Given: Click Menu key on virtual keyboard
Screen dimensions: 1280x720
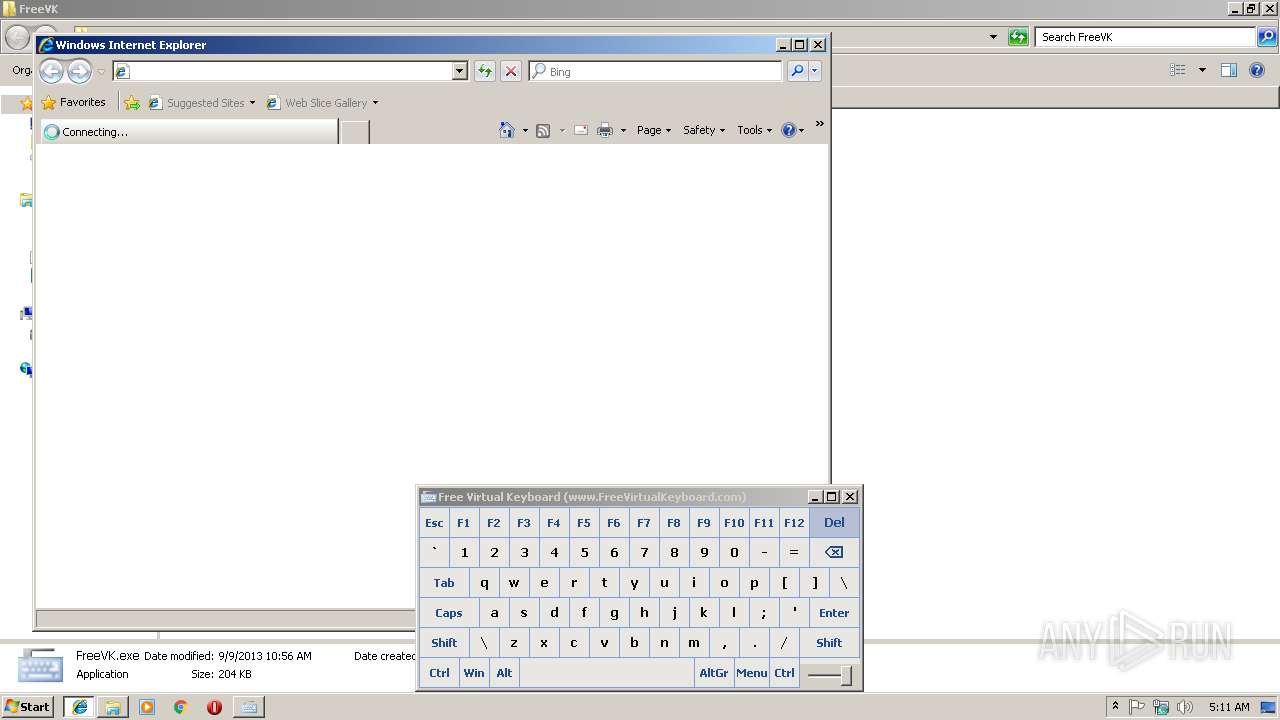Looking at the screenshot, I should [752, 673].
